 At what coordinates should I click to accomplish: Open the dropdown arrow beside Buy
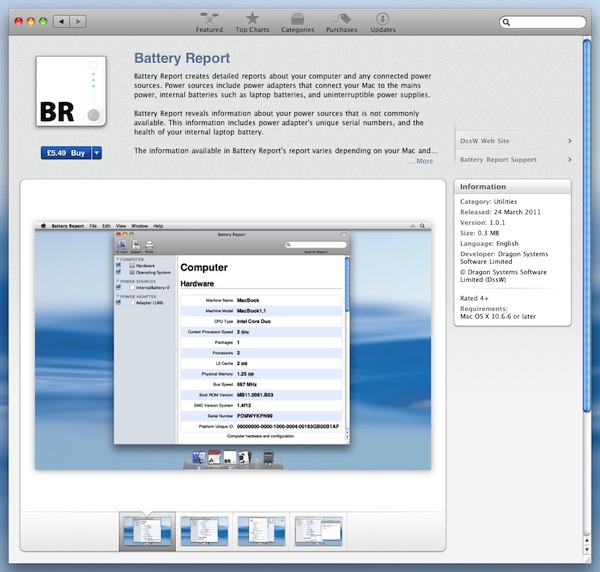click(x=97, y=153)
